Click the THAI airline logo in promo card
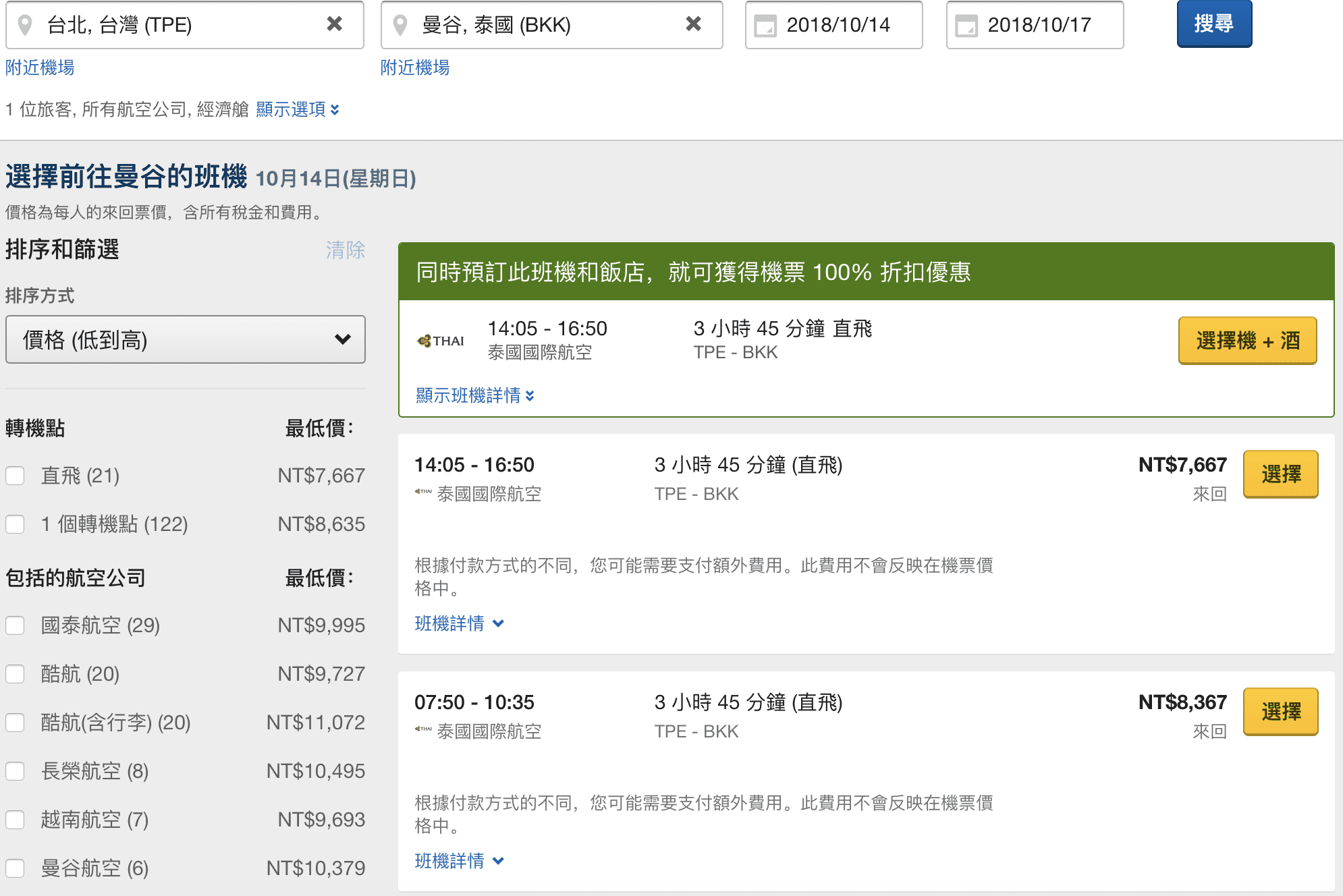Screen dimensions: 1343x896 [x=441, y=341]
